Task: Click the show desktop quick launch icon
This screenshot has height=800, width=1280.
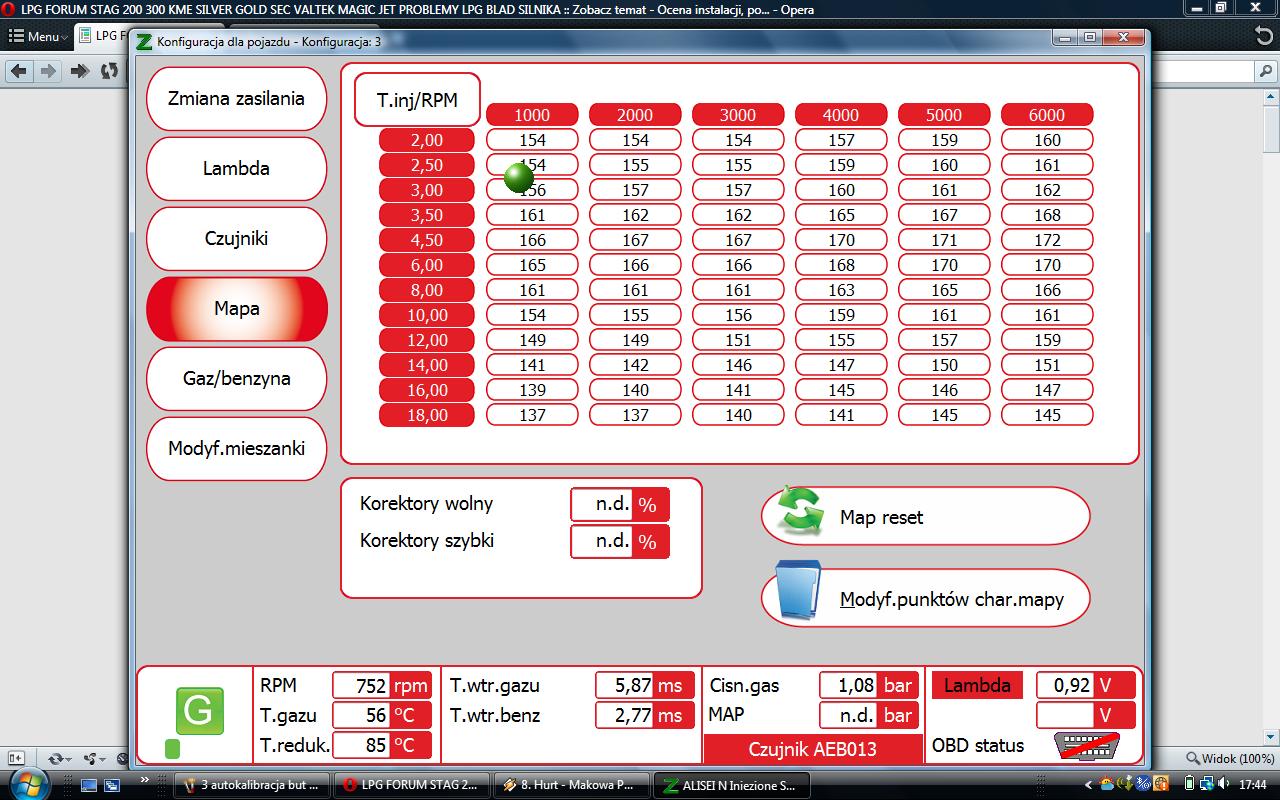Action: tap(89, 785)
